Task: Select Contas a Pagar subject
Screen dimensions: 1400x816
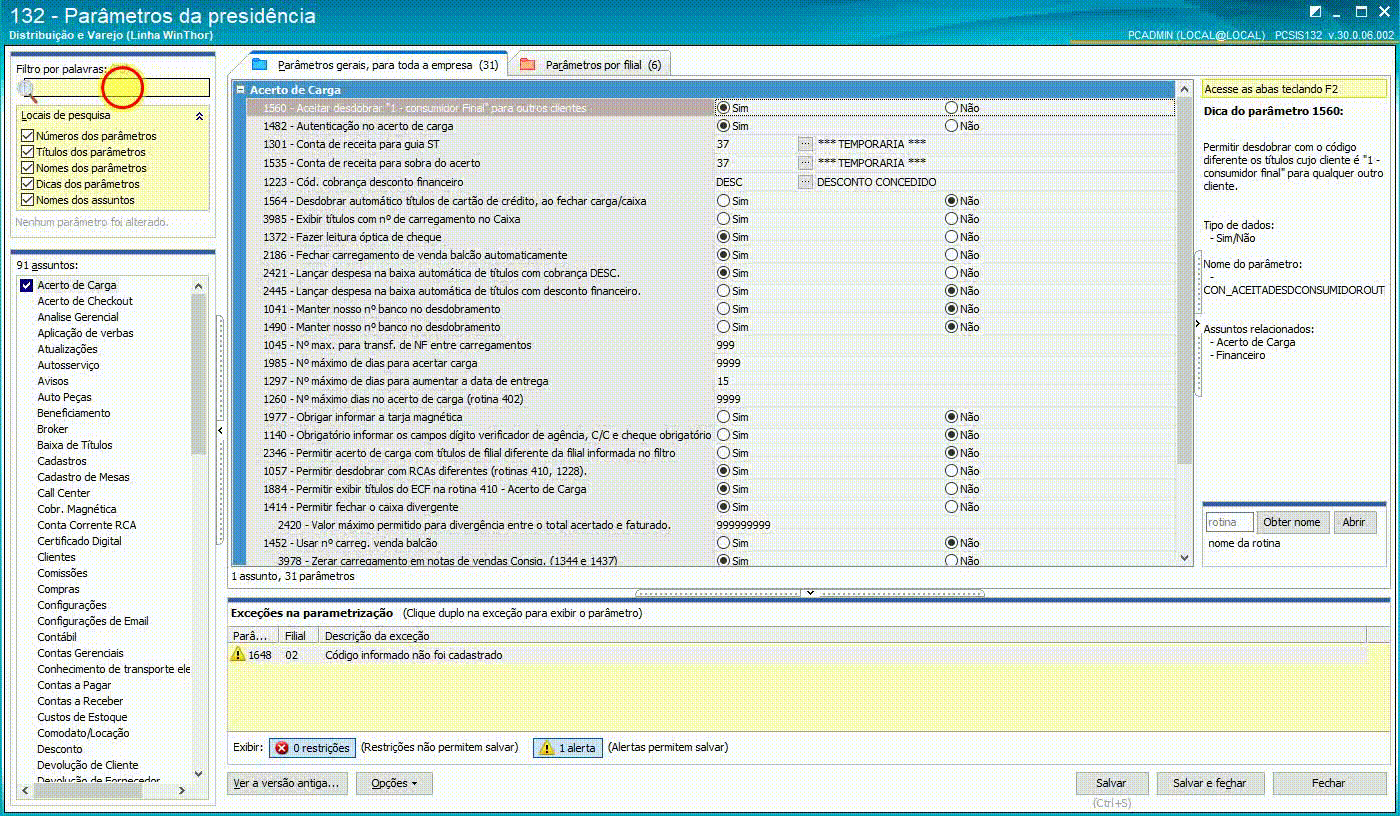Action: [x=74, y=685]
